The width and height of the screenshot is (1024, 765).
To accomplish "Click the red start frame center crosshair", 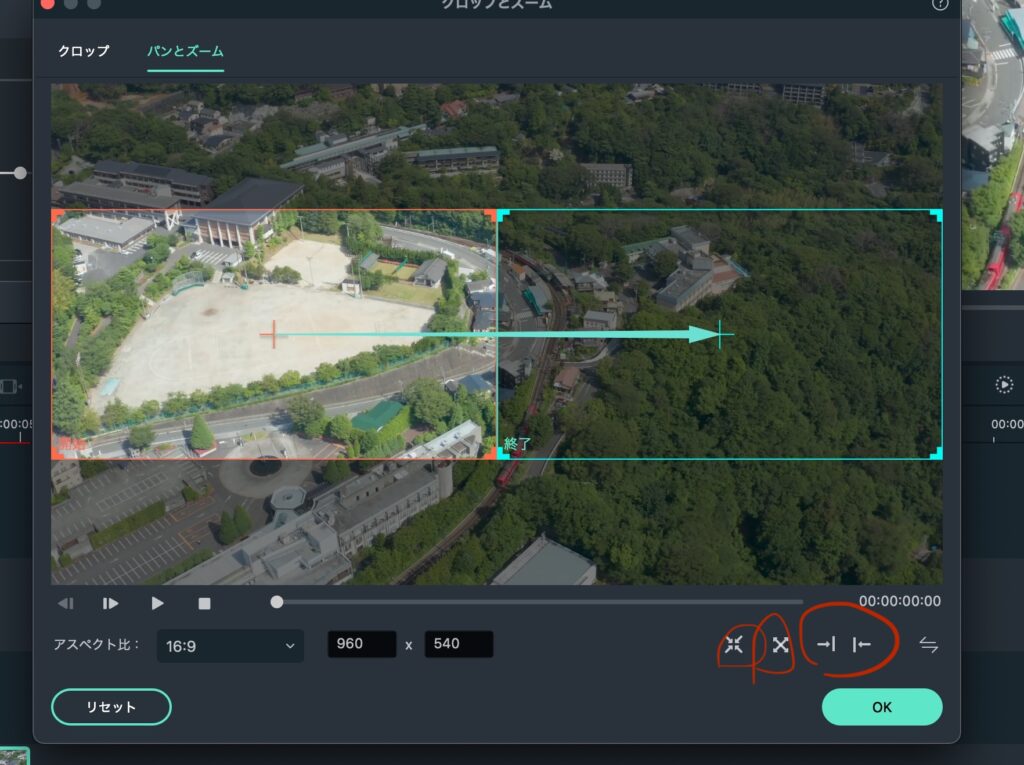I will (273, 335).
